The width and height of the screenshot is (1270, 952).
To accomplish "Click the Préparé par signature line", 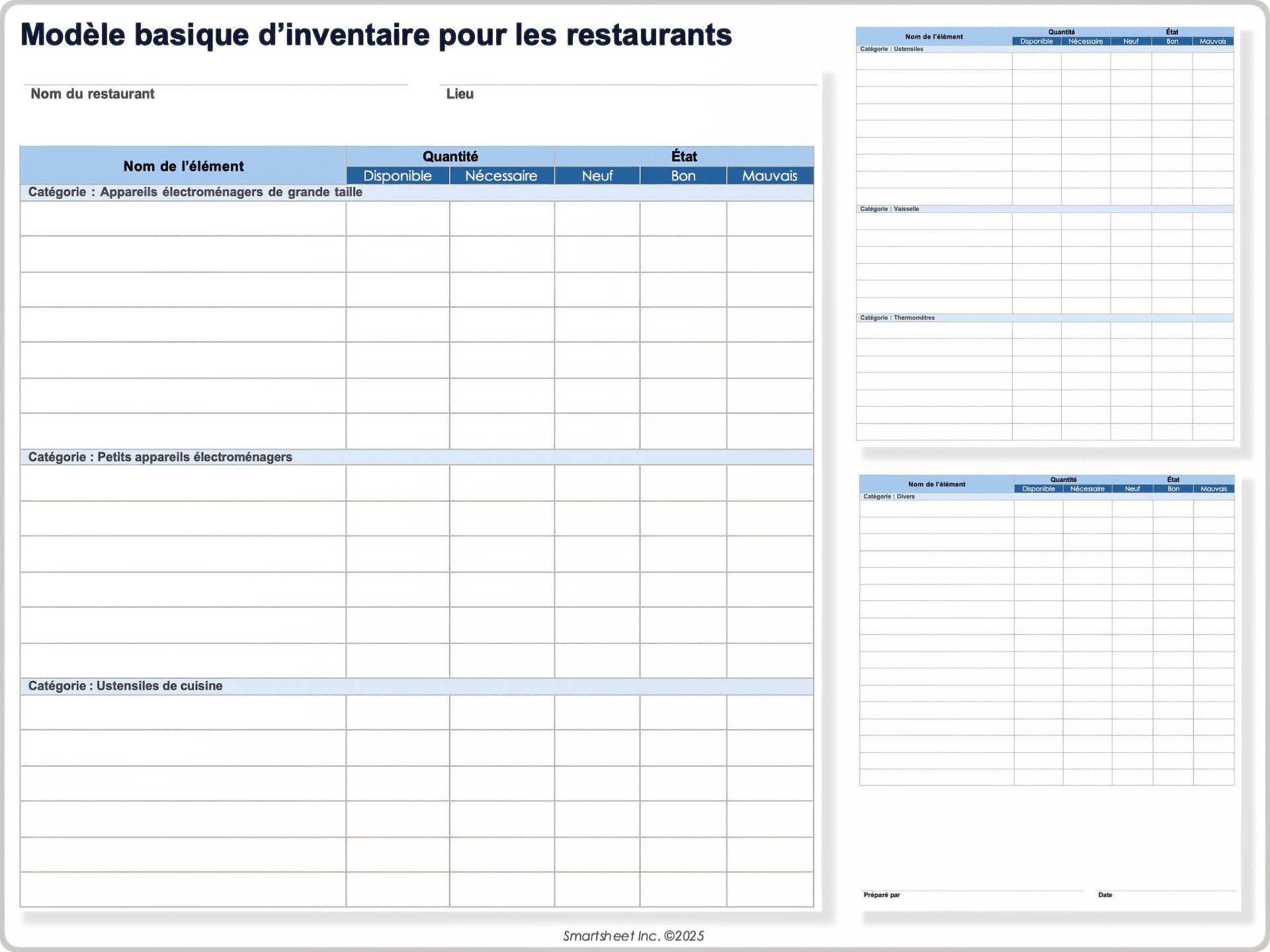I will tap(972, 890).
